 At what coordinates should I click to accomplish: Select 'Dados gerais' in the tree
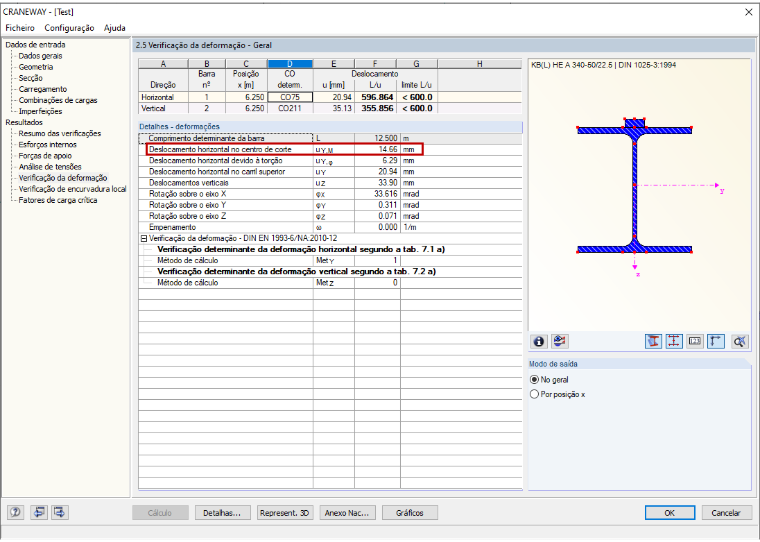click(40, 56)
